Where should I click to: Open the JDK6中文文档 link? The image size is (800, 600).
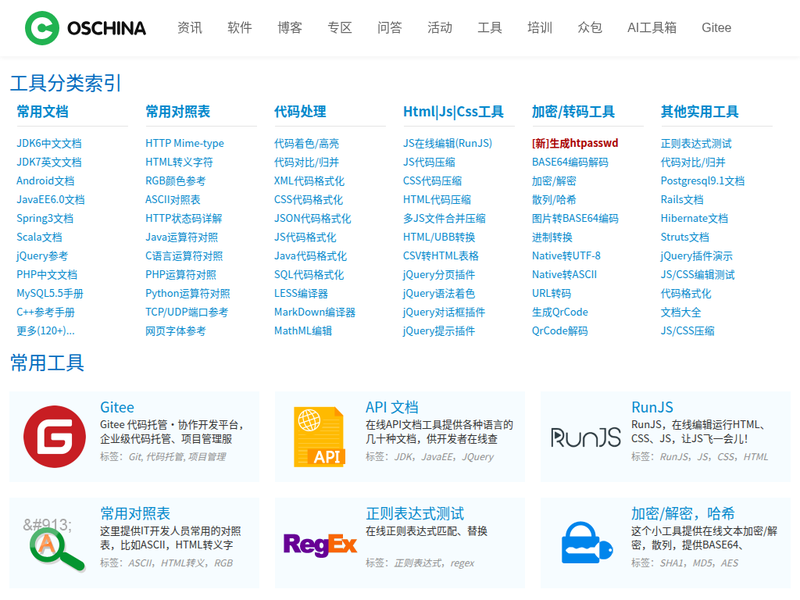point(49,143)
